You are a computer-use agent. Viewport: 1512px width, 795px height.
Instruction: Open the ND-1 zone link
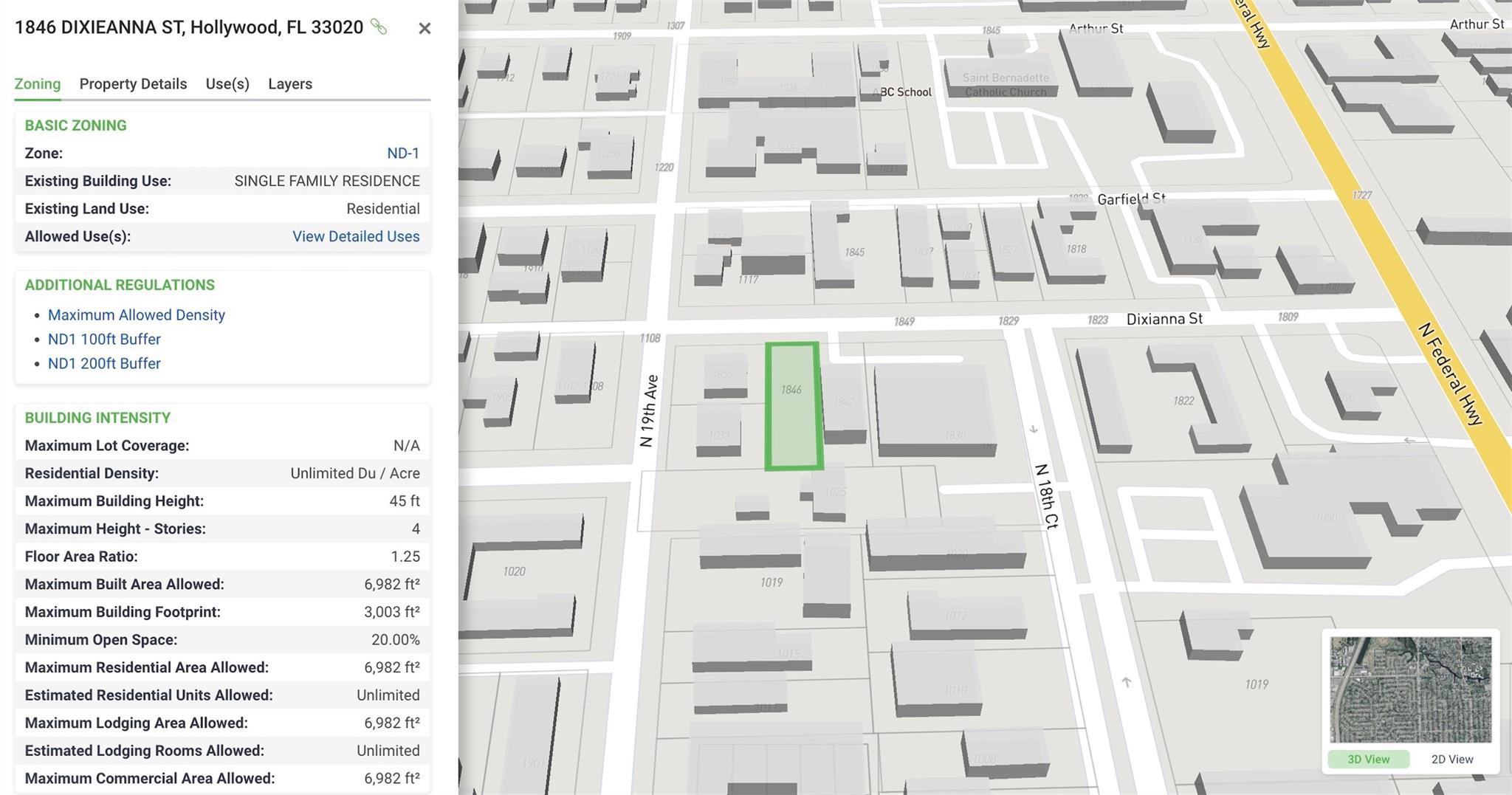click(403, 154)
